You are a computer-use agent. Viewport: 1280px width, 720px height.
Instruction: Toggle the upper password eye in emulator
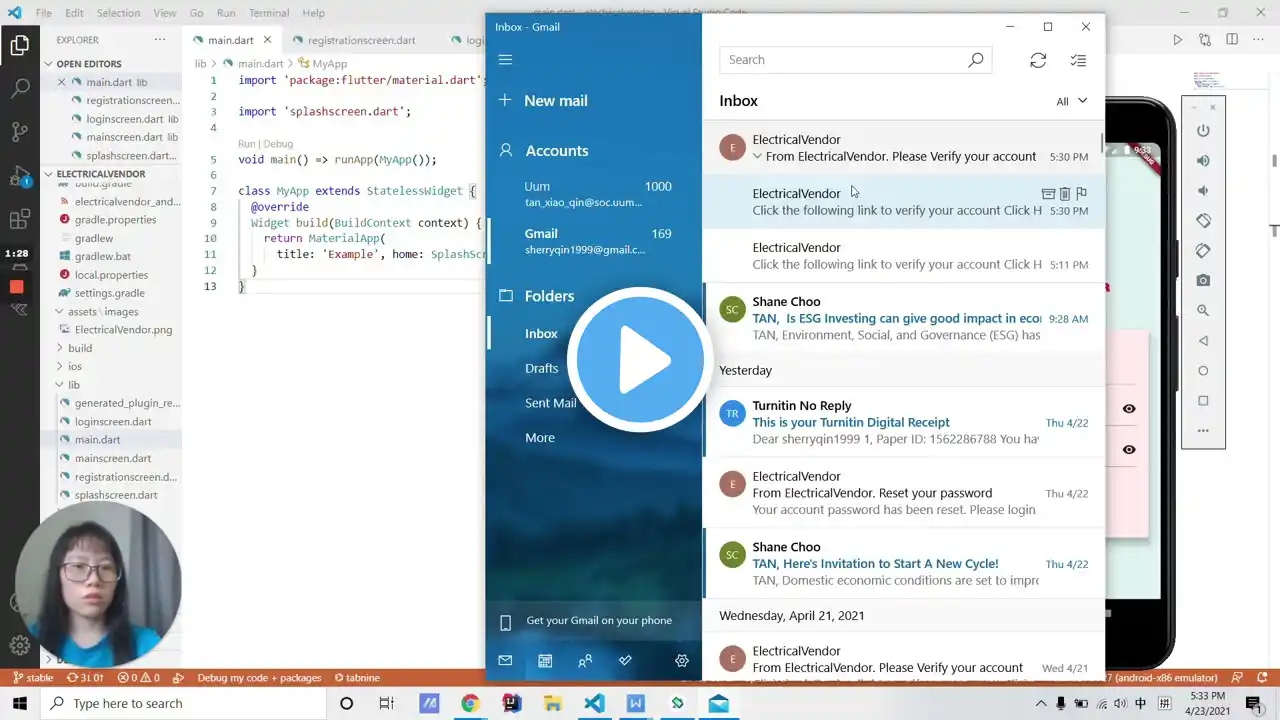pyautogui.click(x=1129, y=409)
